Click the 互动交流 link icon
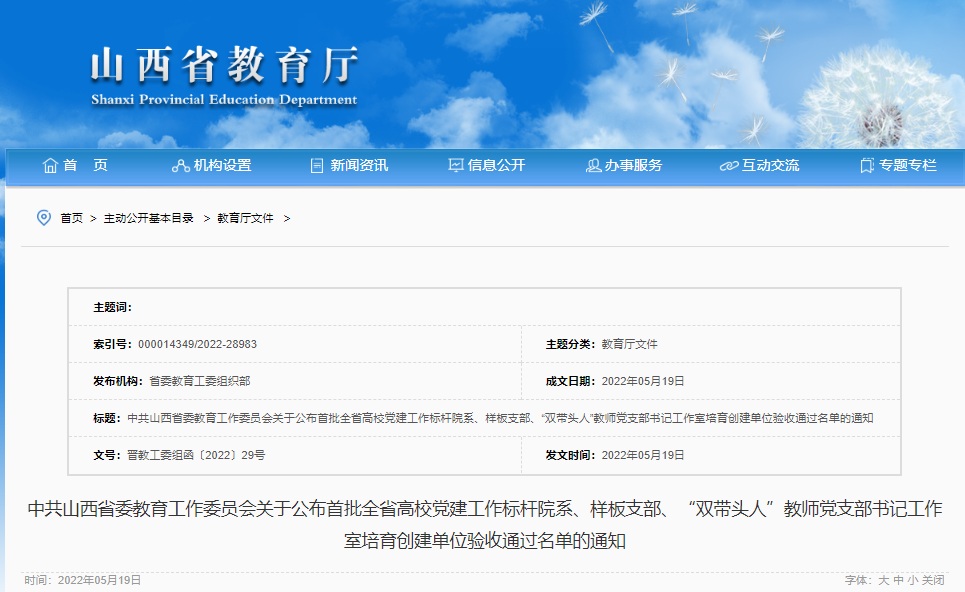Viewport: 965px width, 592px height. (729, 166)
